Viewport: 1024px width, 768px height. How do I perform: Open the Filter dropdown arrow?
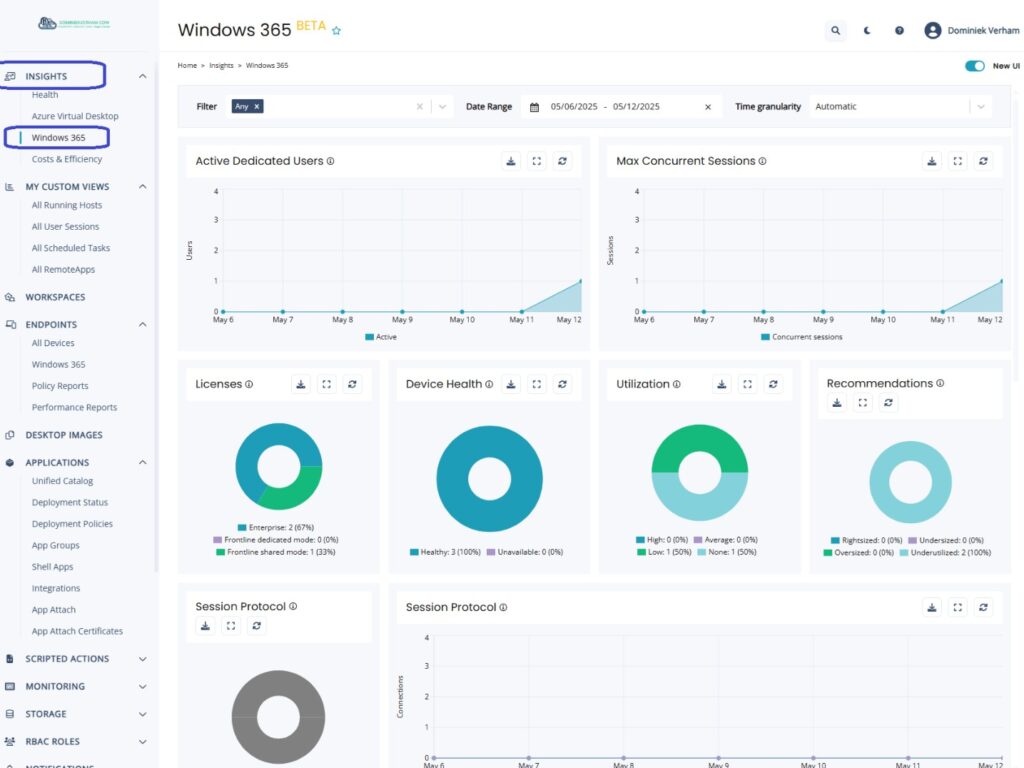[x=442, y=106]
